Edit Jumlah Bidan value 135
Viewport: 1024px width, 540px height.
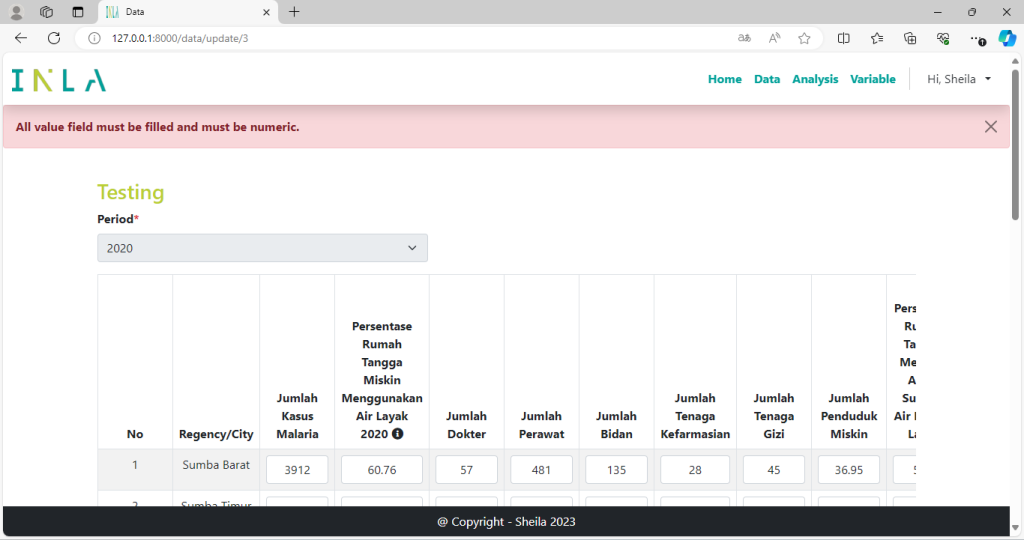(x=616, y=469)
